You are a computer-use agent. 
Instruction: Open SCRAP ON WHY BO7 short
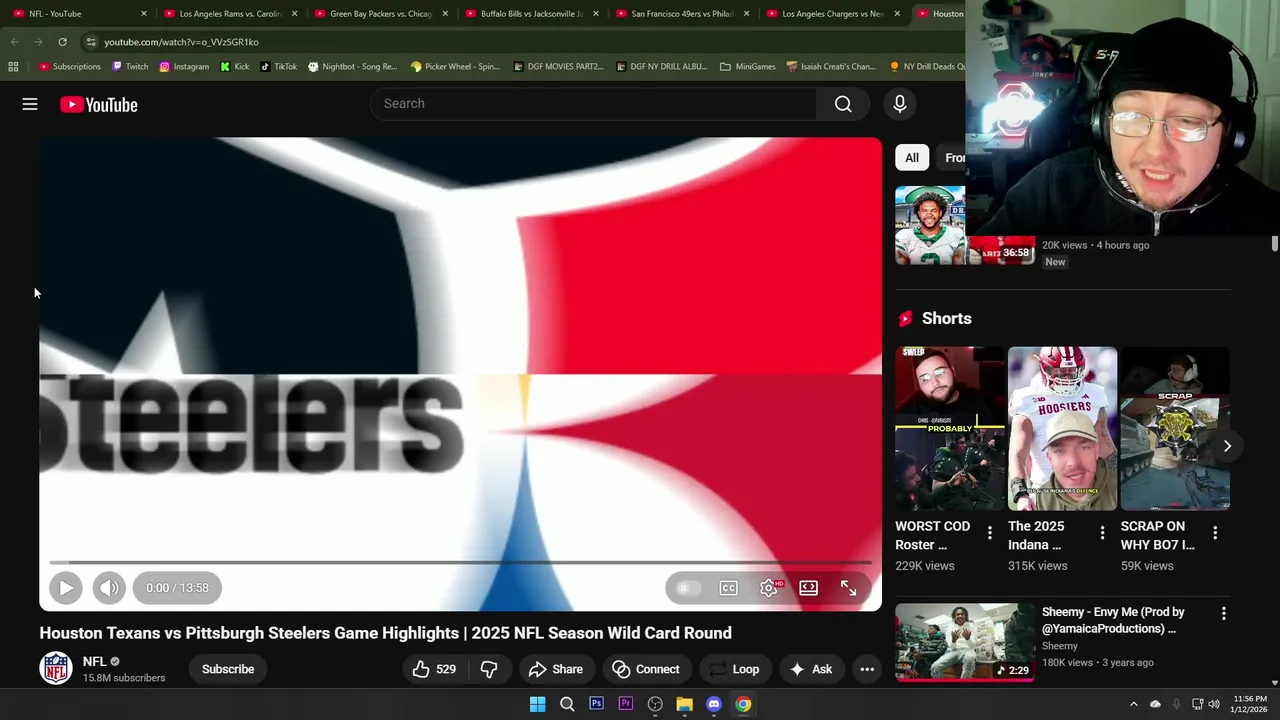click(1175, 428)
